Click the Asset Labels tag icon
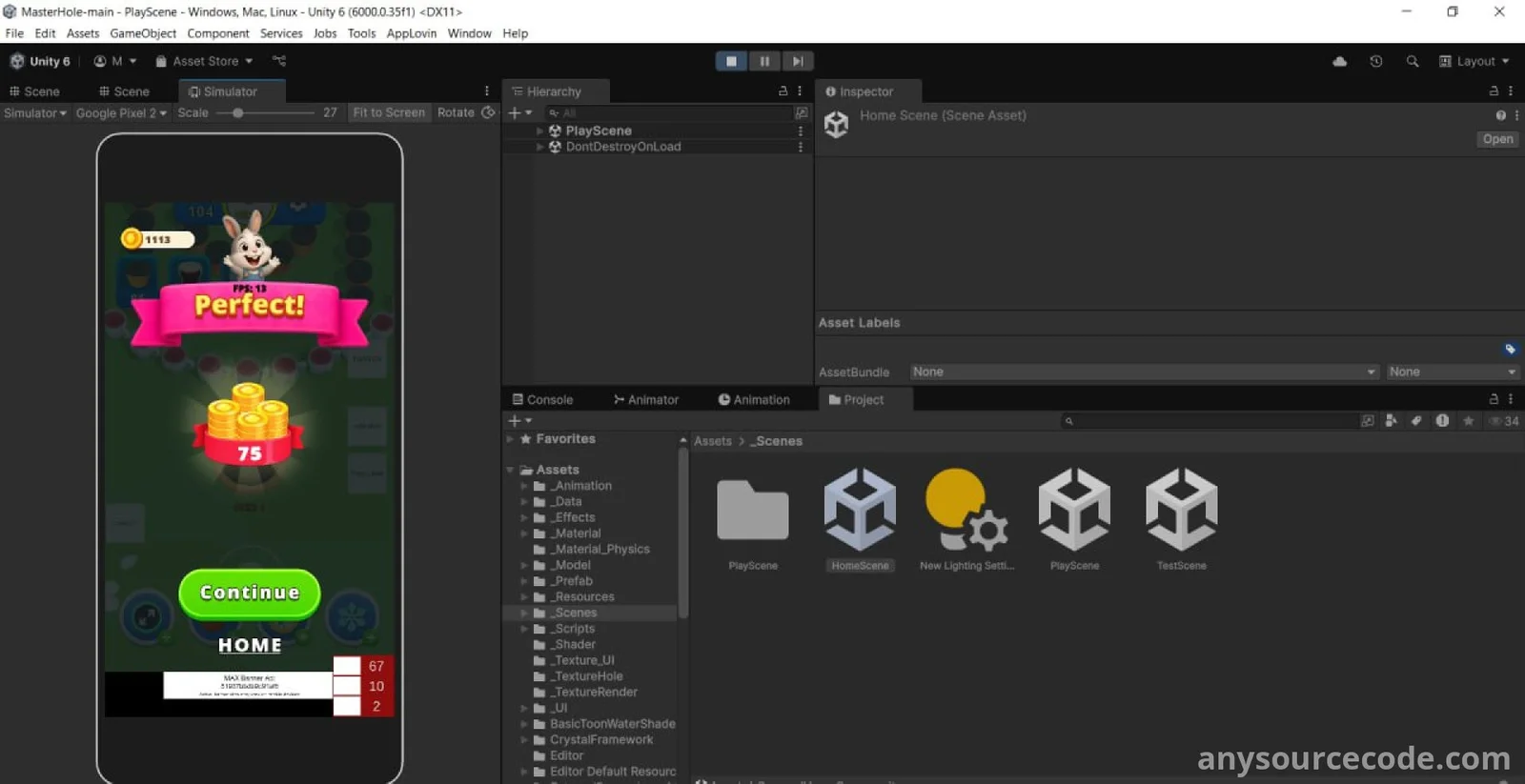Viewport: 1525px width, 784px height. pyautogui.click(x=1510, y=349)
